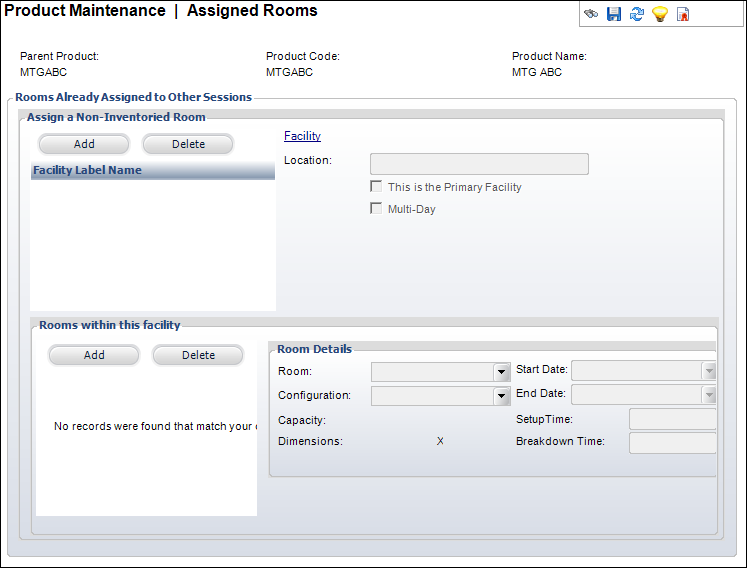Viewport: 747px width, 568px height.
Task: Open tips via the light bulb icon
Action: tap(660, 14)
